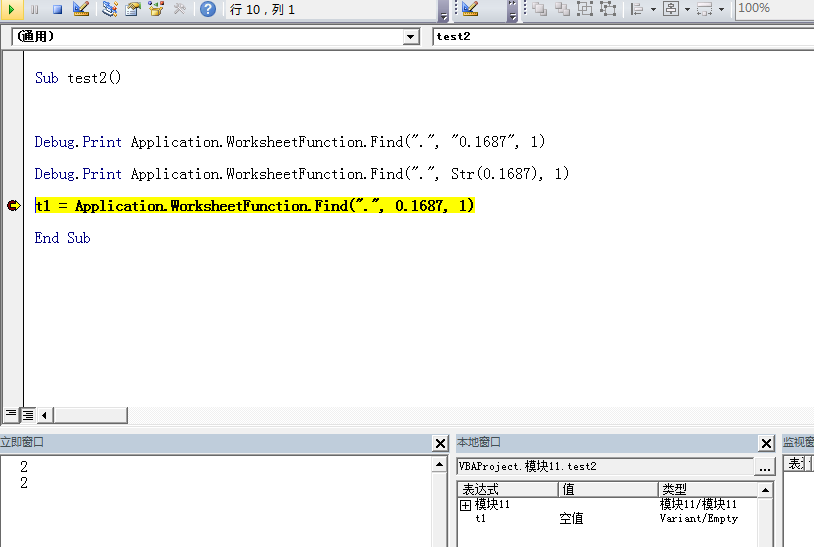The image size is (814, 547).
Task: Open call stack via the ... button
Action: [x=765, y=467]
